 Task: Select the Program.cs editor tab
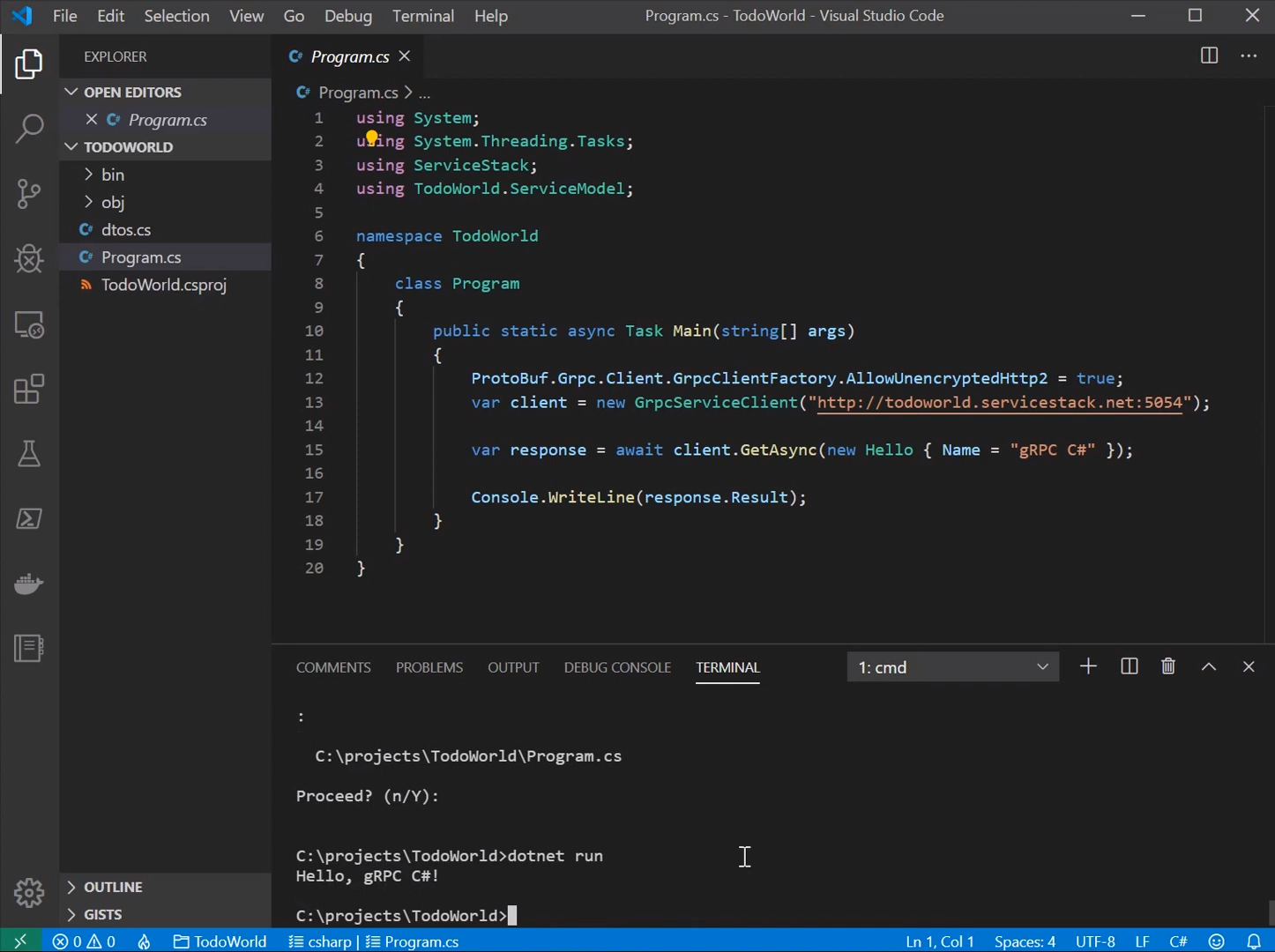350,56
